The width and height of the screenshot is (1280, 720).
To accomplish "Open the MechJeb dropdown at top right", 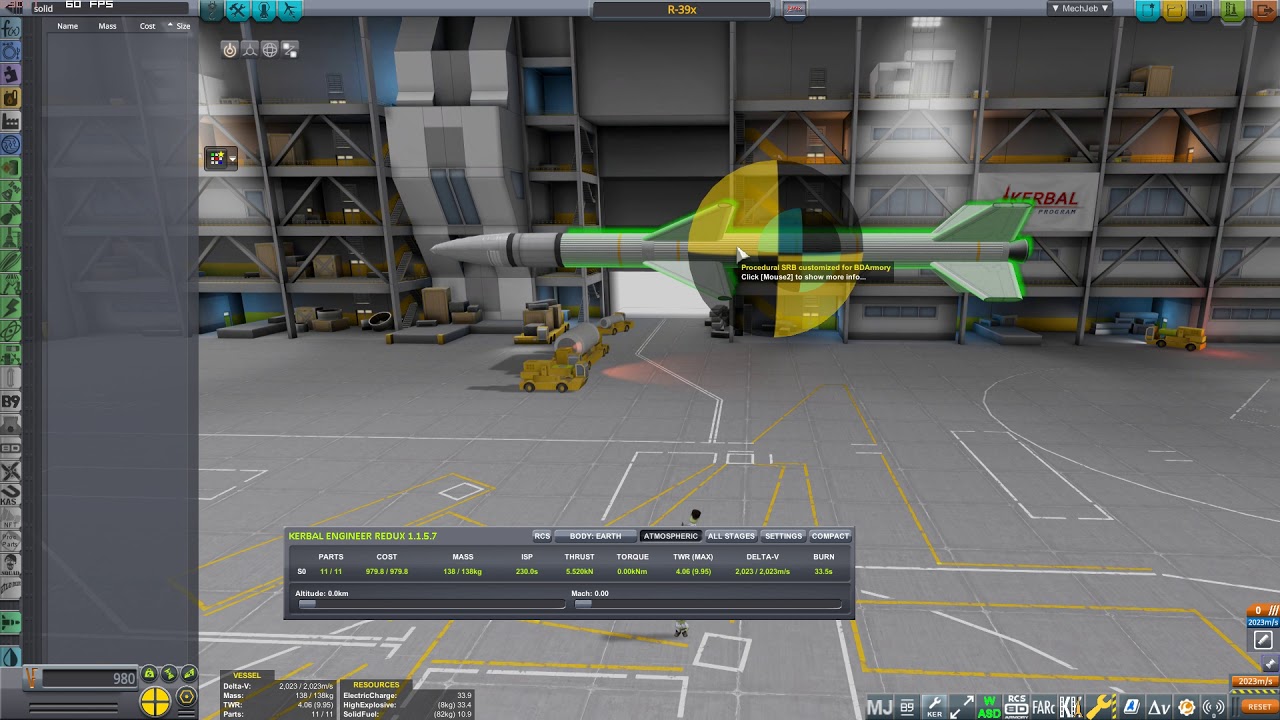I will [x=1080, y=8].
